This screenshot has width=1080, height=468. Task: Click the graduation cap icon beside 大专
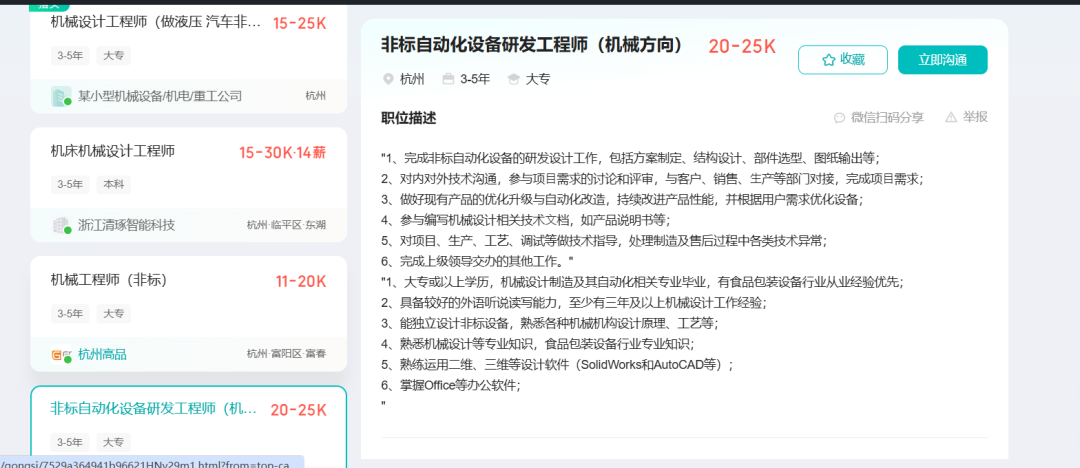click(x=513, y=79)
